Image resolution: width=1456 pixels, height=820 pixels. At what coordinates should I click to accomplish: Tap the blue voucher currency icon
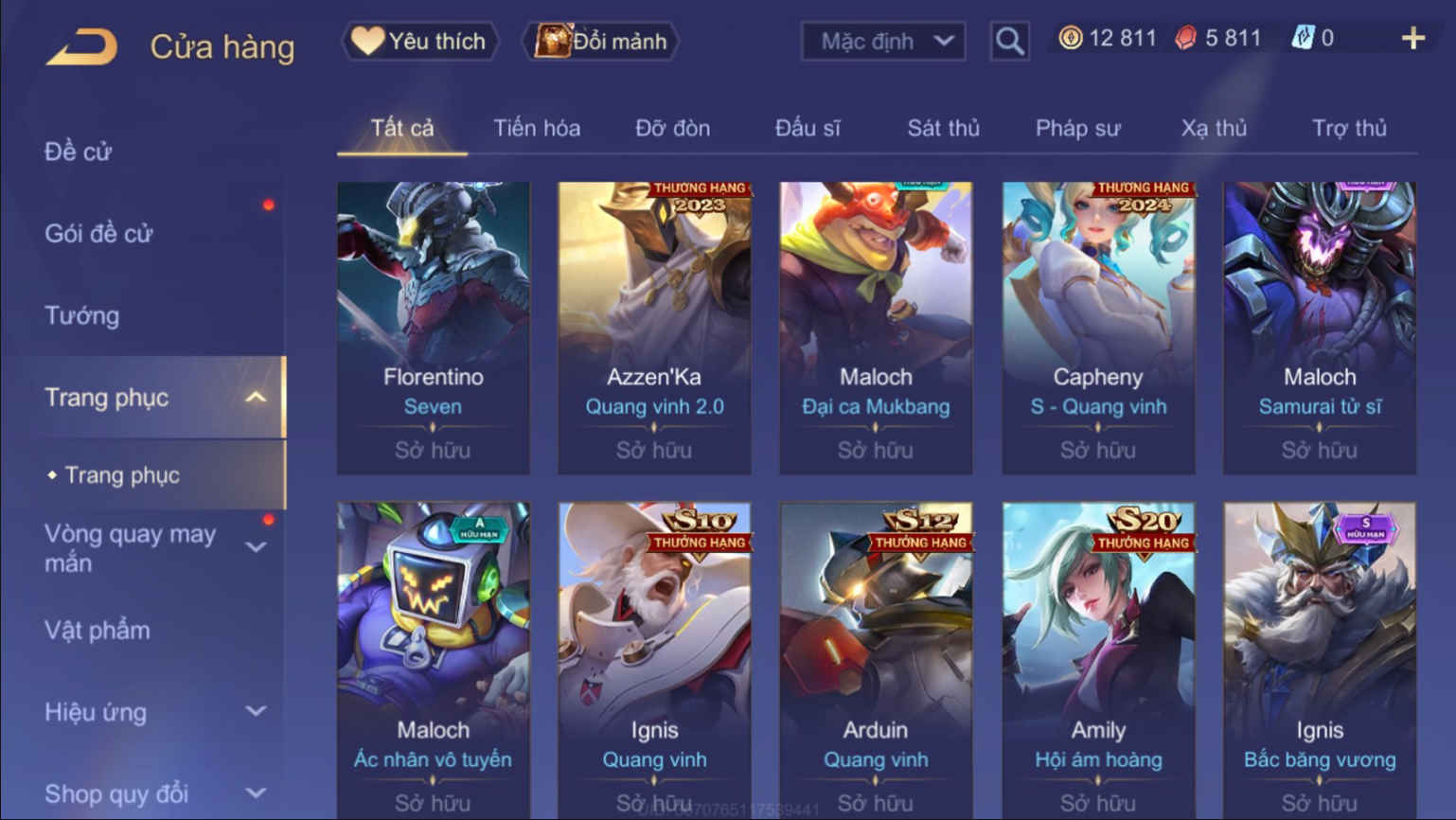[x=1303, y=38]
